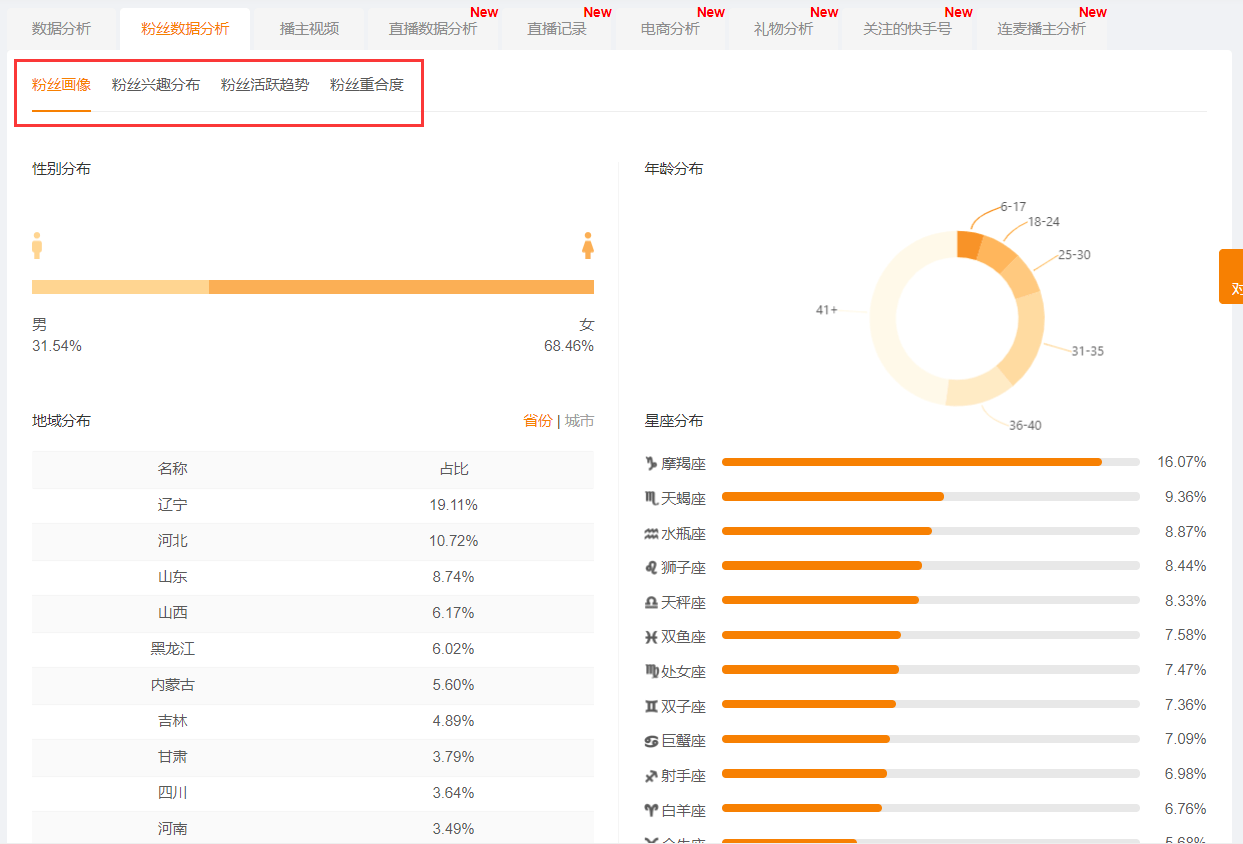Click the Pisces 双鱼座 zodiac icon
Screen dimensions: 1243x844
651,636
